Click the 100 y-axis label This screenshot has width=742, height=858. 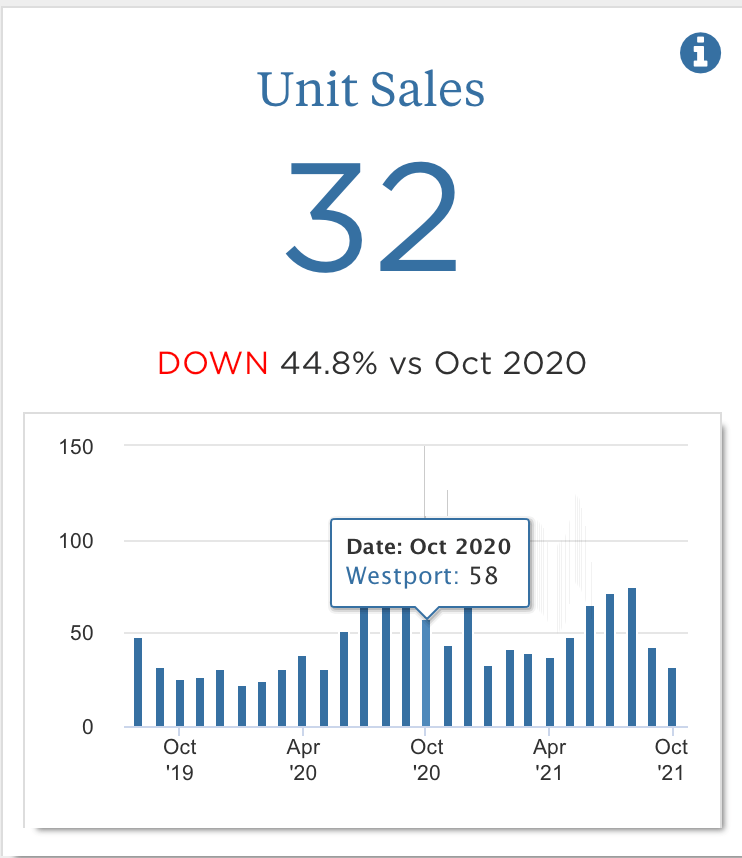[x=77, y=541]
